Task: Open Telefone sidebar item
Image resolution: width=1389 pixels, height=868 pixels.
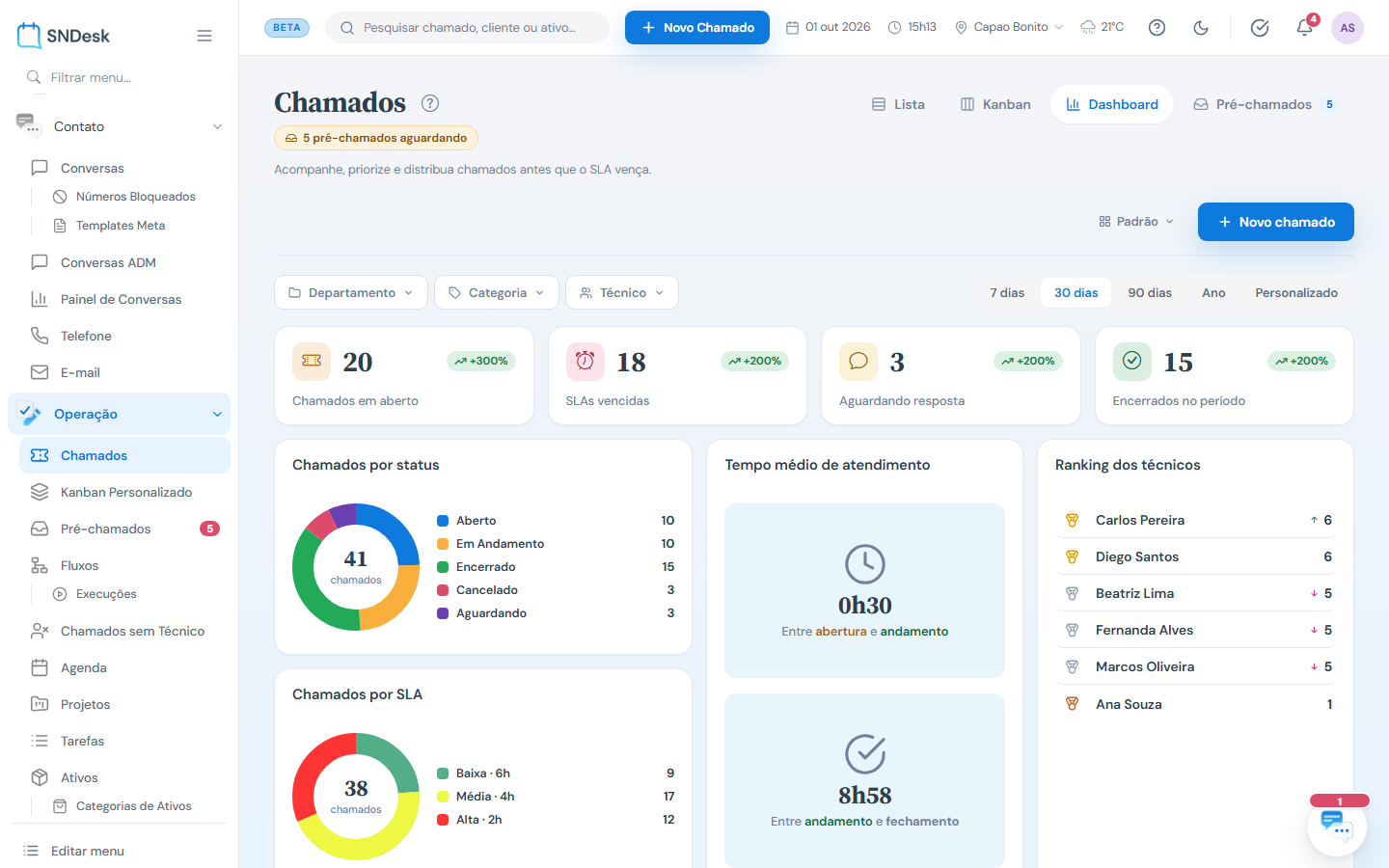Action: pyautogui.click(x=125, y=336)
